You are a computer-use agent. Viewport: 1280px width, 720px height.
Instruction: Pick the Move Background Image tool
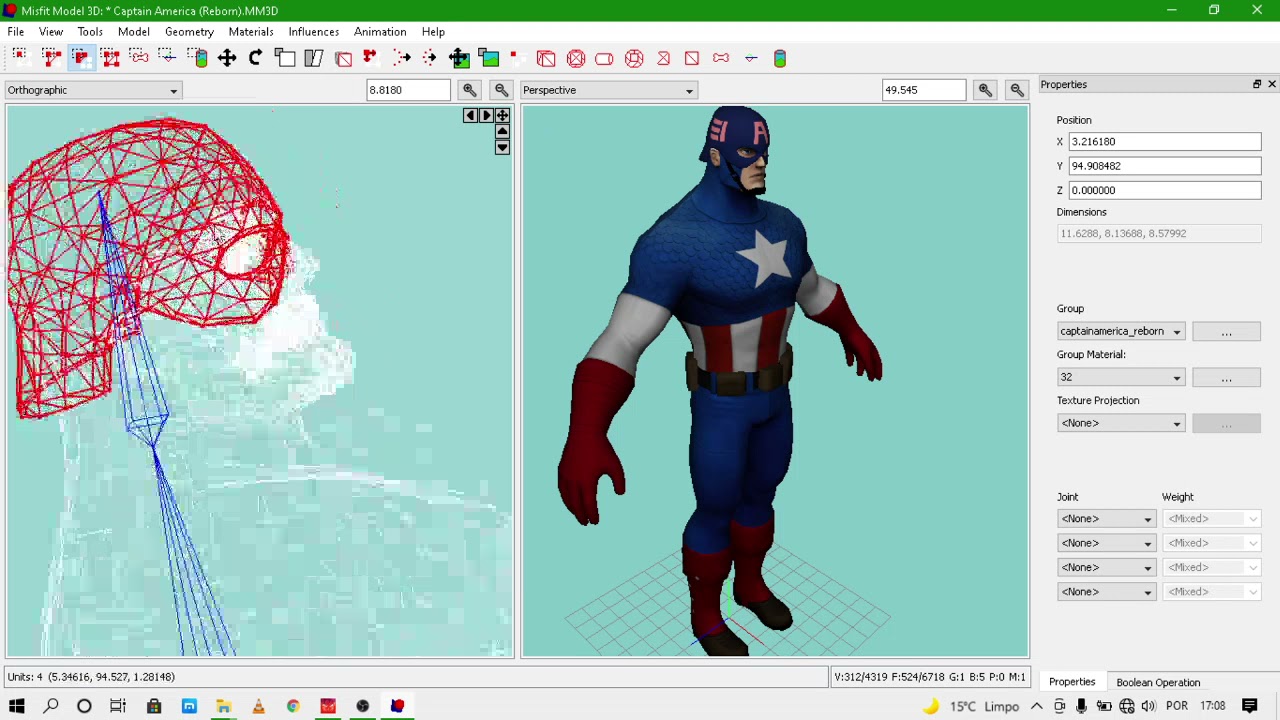(x=459, y=58)
